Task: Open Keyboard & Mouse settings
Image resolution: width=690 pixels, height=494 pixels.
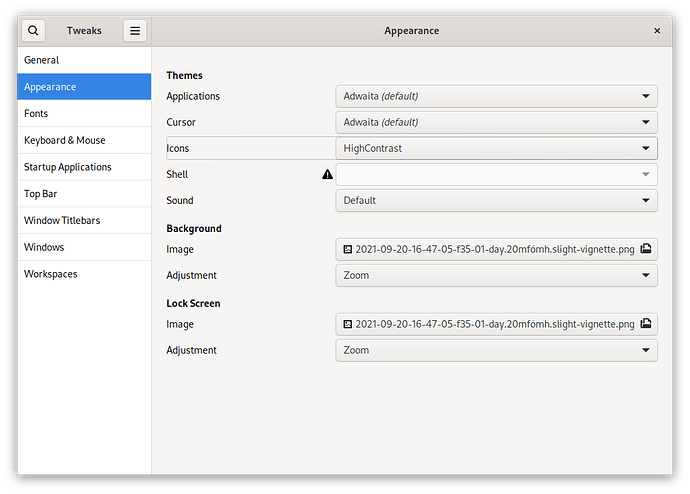Action: coord(84,140)
